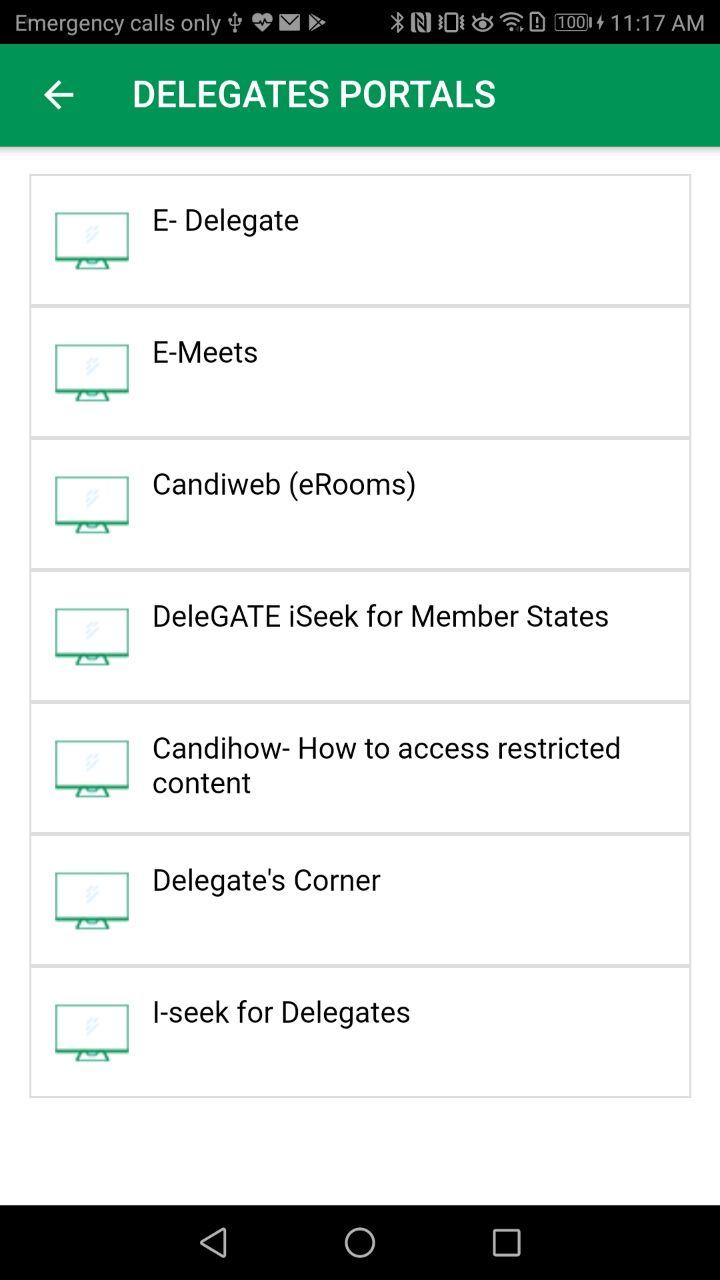Open the E-Meets portal
The width and height of the screenshot is (720, 1280).
tap(360, 372)
